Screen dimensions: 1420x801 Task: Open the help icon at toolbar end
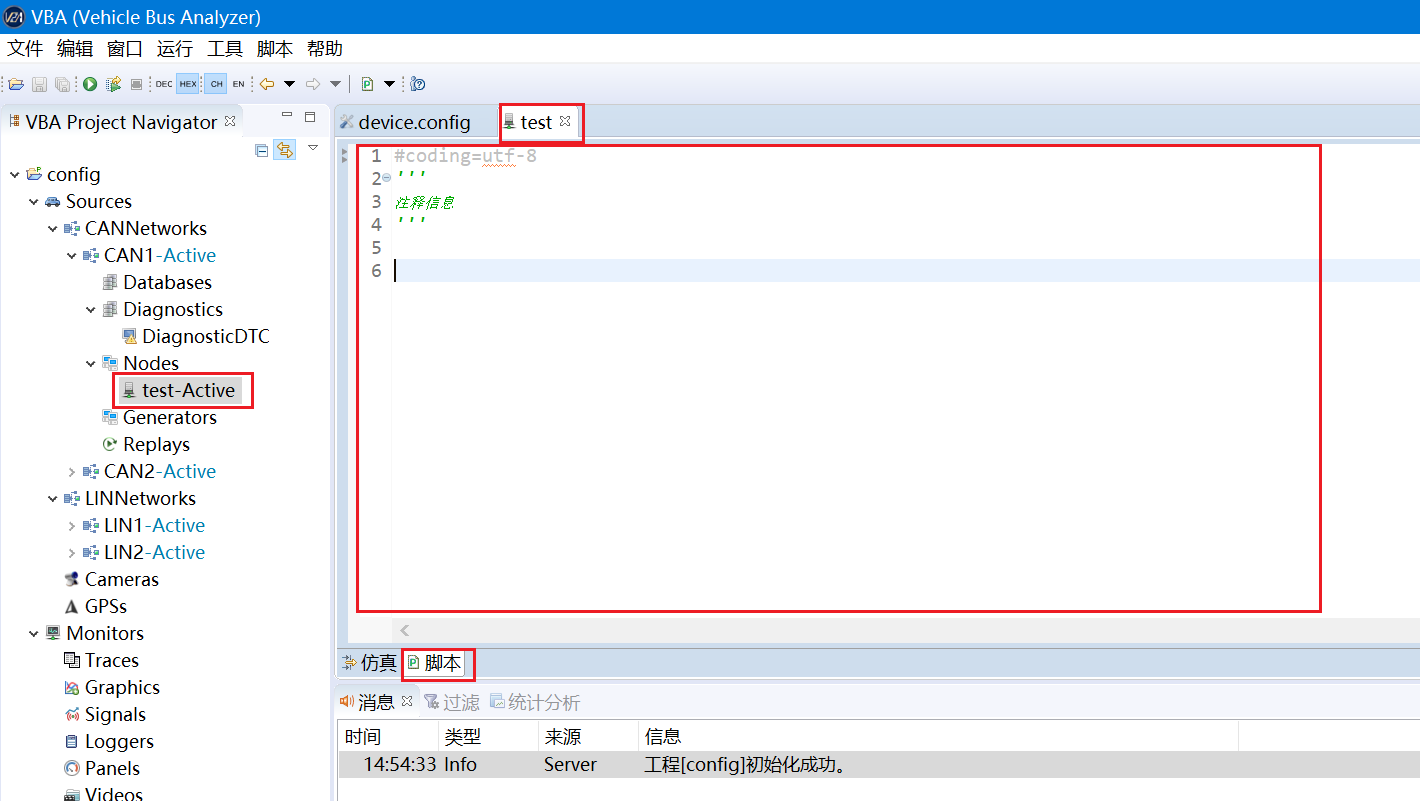416,84
